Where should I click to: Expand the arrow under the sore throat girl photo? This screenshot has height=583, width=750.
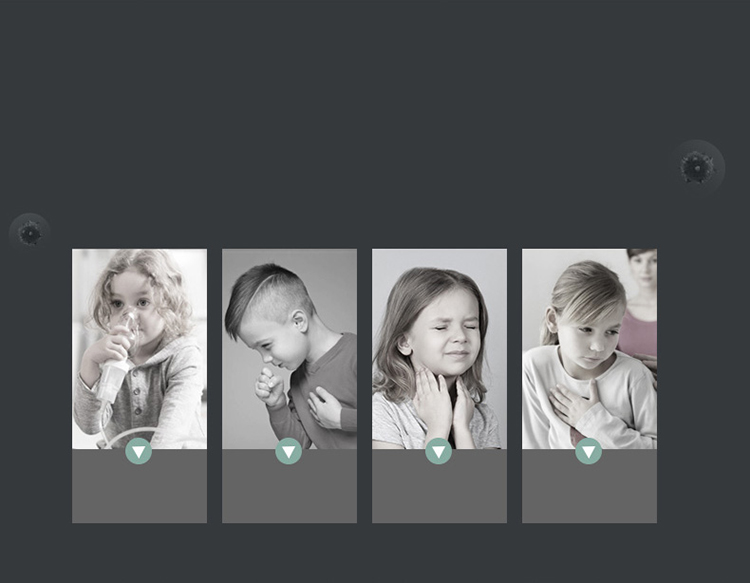click(x=439, y=451)
